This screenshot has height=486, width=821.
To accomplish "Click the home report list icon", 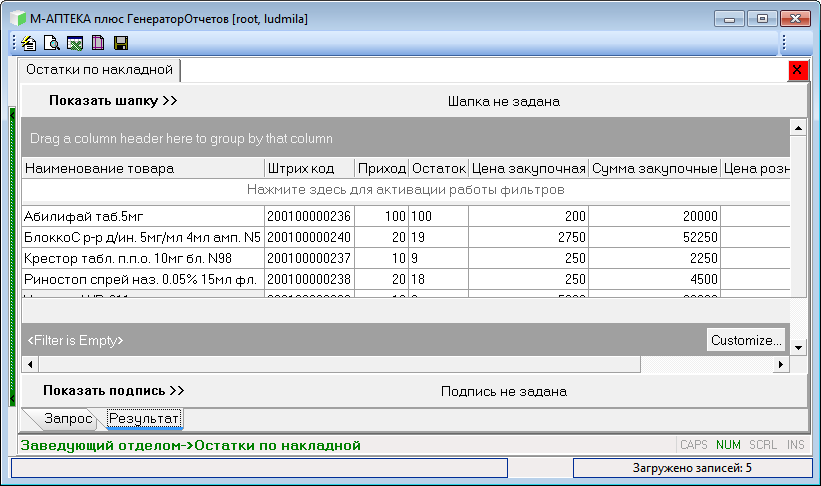I will point(28,43).
